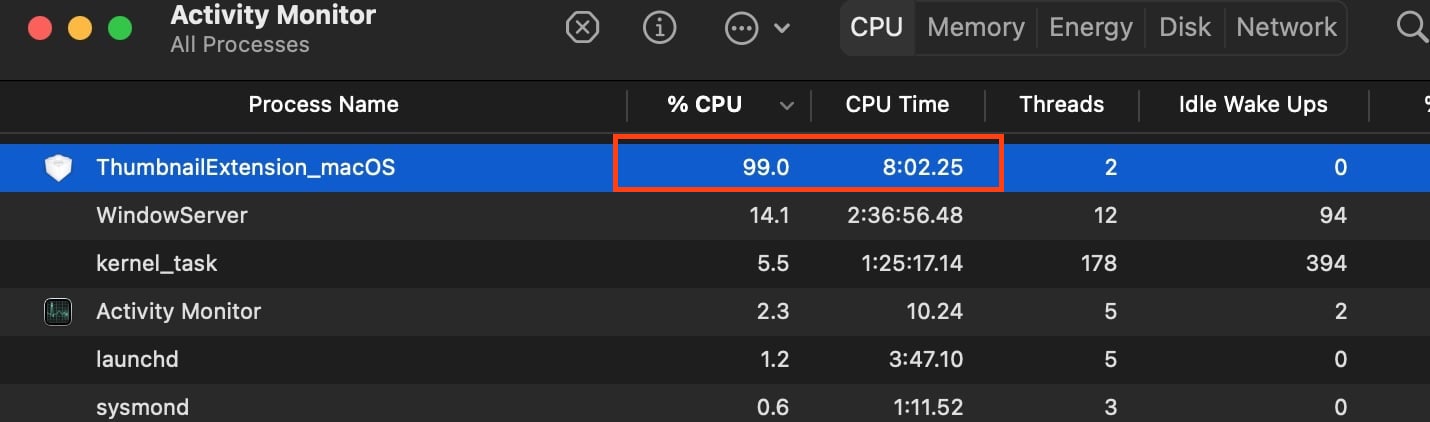Image resolution: width=1430 pixels, height=422 pixels.
Task: Click the ThumbnailExtension_macOS shield icon
Action: (59, 168)
